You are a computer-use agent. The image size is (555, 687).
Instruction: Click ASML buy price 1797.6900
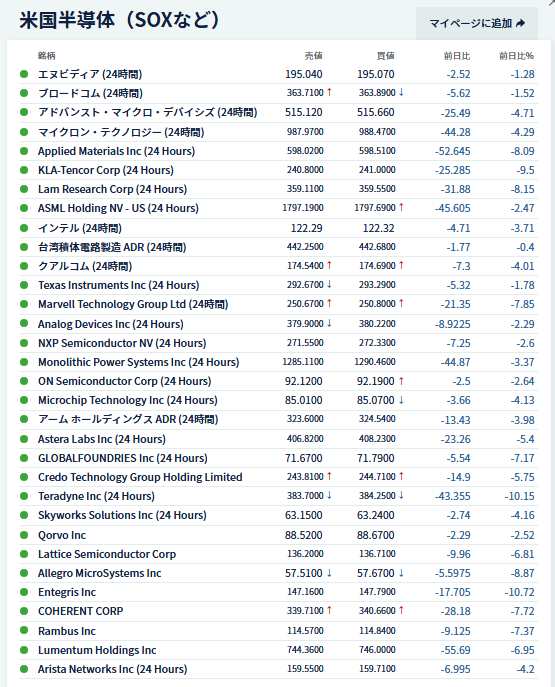coord(375,208)
